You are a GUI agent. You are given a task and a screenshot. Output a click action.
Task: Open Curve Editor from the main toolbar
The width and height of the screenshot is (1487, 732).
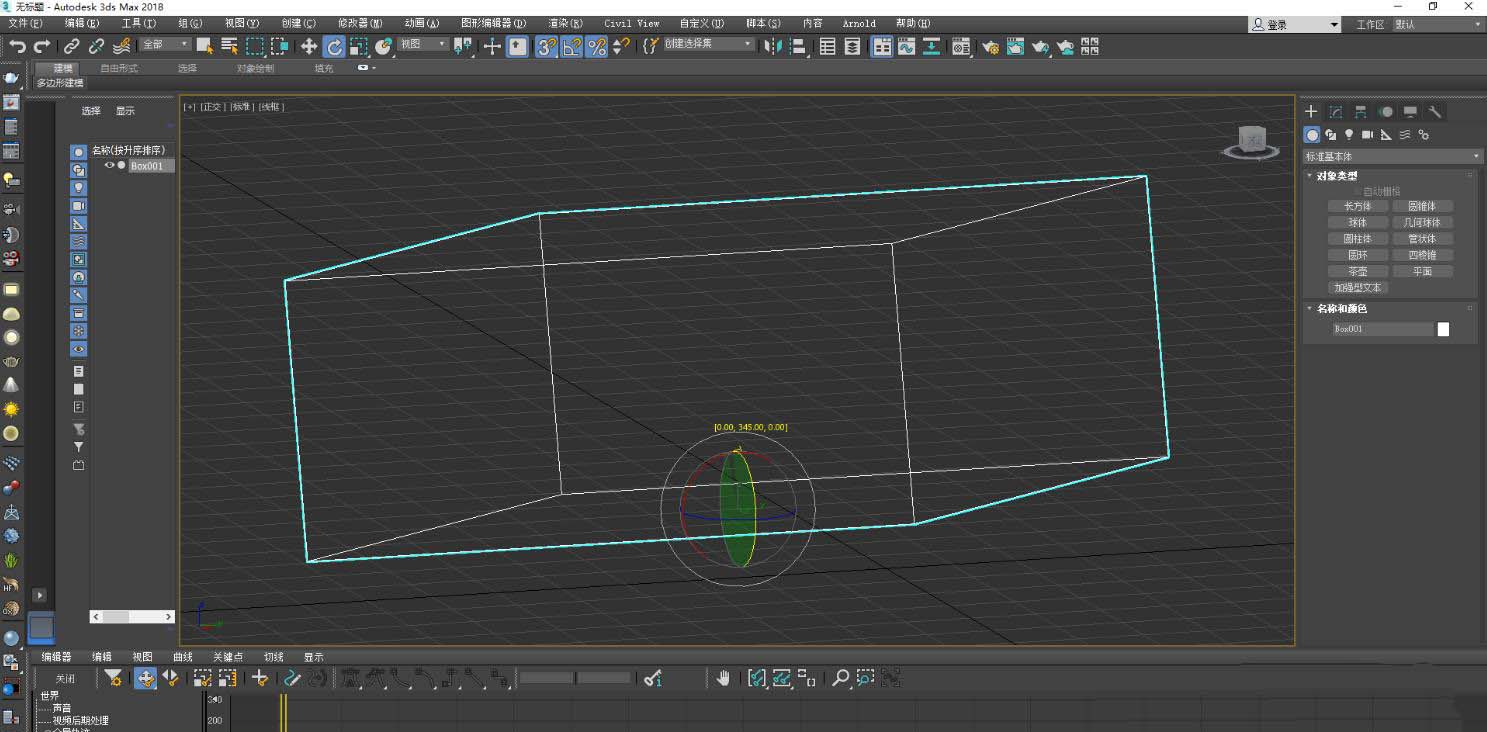pyautogui.click(x=906, y=46)
